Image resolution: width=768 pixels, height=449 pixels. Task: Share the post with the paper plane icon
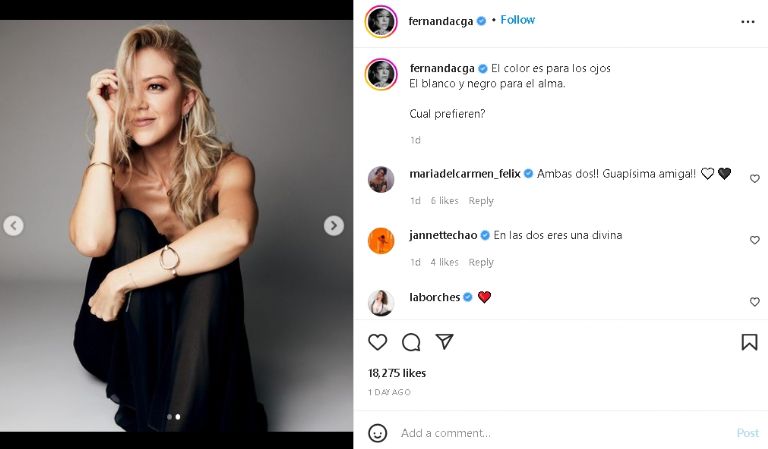point(445,342)
